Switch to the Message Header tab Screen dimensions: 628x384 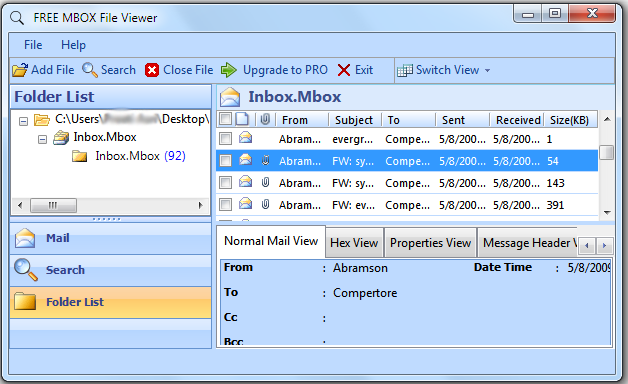click(528, 243)
